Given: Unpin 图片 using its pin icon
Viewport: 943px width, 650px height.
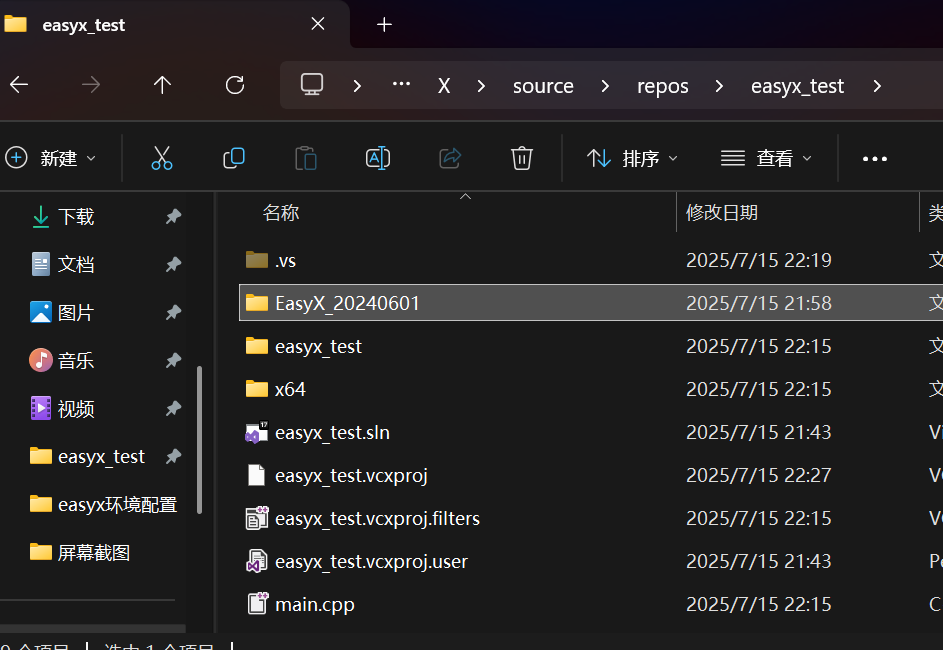Looking at the screenshot, I should point(173,313).
